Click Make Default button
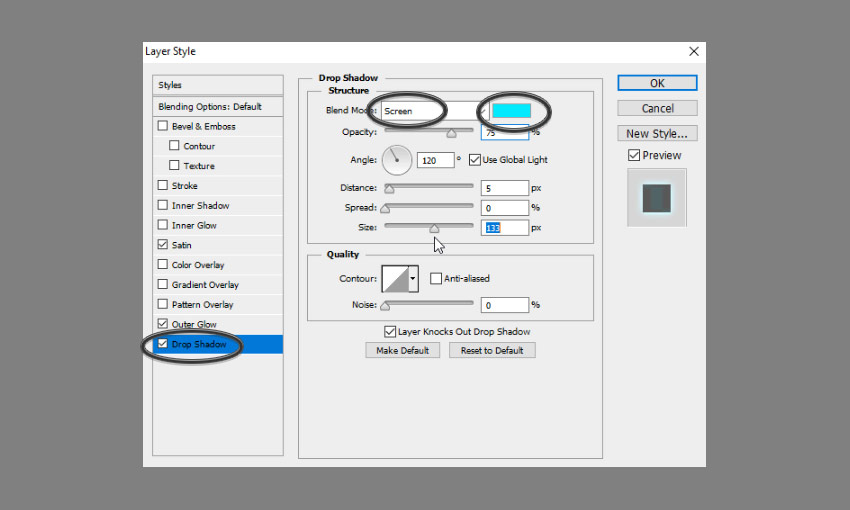850x510 pixels. 402,350
